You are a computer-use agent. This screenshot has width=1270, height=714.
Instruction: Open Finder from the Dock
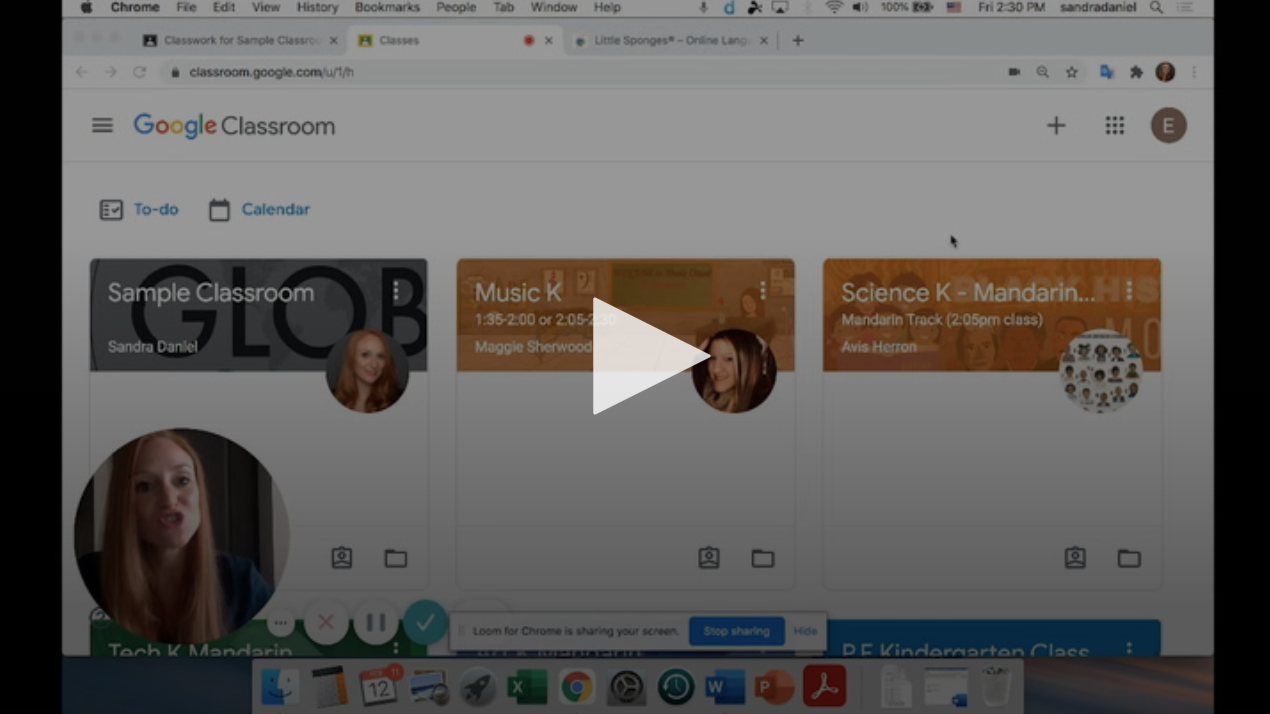point(280,687)
